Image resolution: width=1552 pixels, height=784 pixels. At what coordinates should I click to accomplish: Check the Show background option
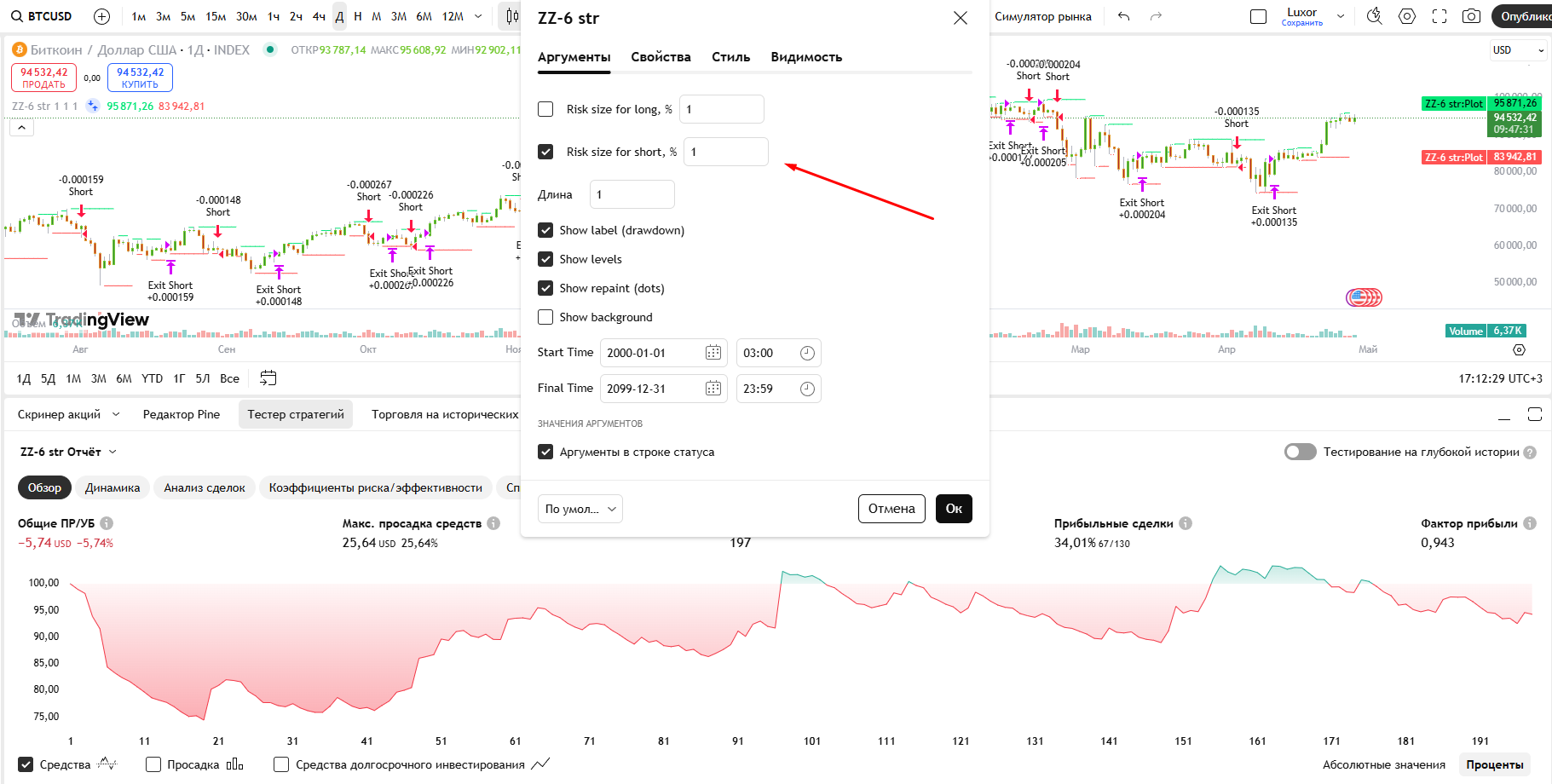pyautogui.click(x=545, y=317)
